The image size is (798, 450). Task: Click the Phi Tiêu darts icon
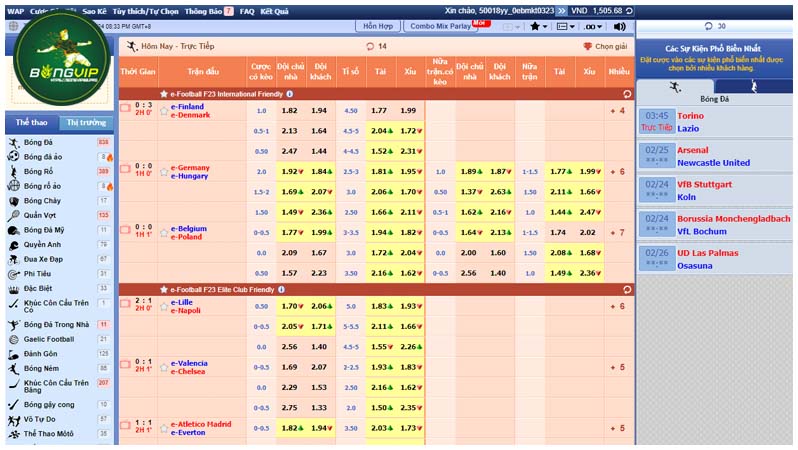pos(14,274)
